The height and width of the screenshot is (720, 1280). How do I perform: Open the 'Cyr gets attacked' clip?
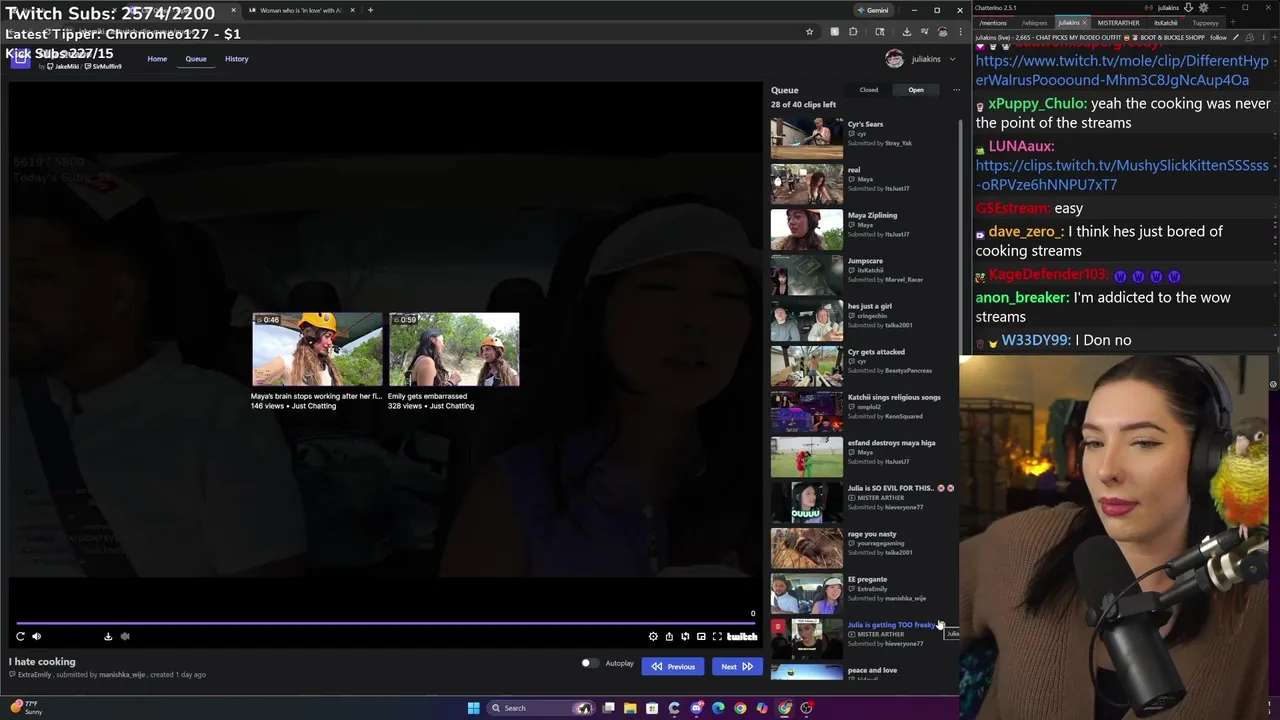click(807, 366)
